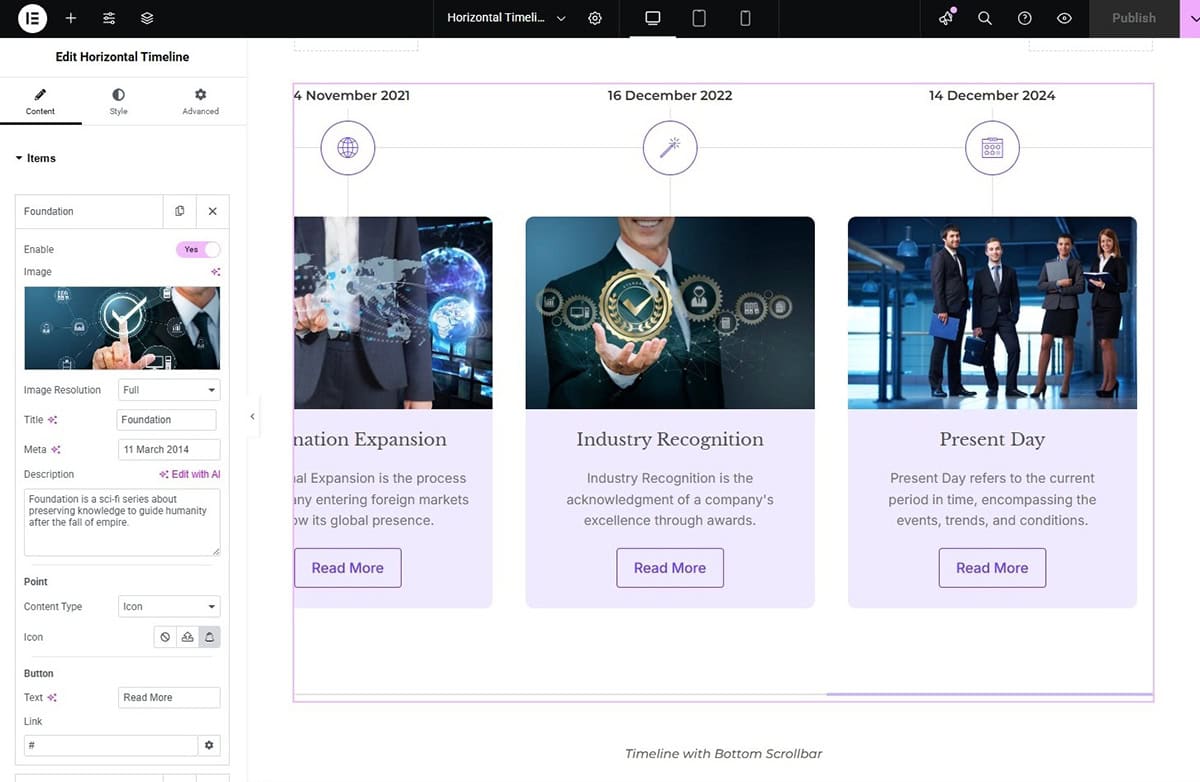Click the Foundation image thumbnail
The width and height of the screenshot is (1200, 782).
(x=122, y=328)
